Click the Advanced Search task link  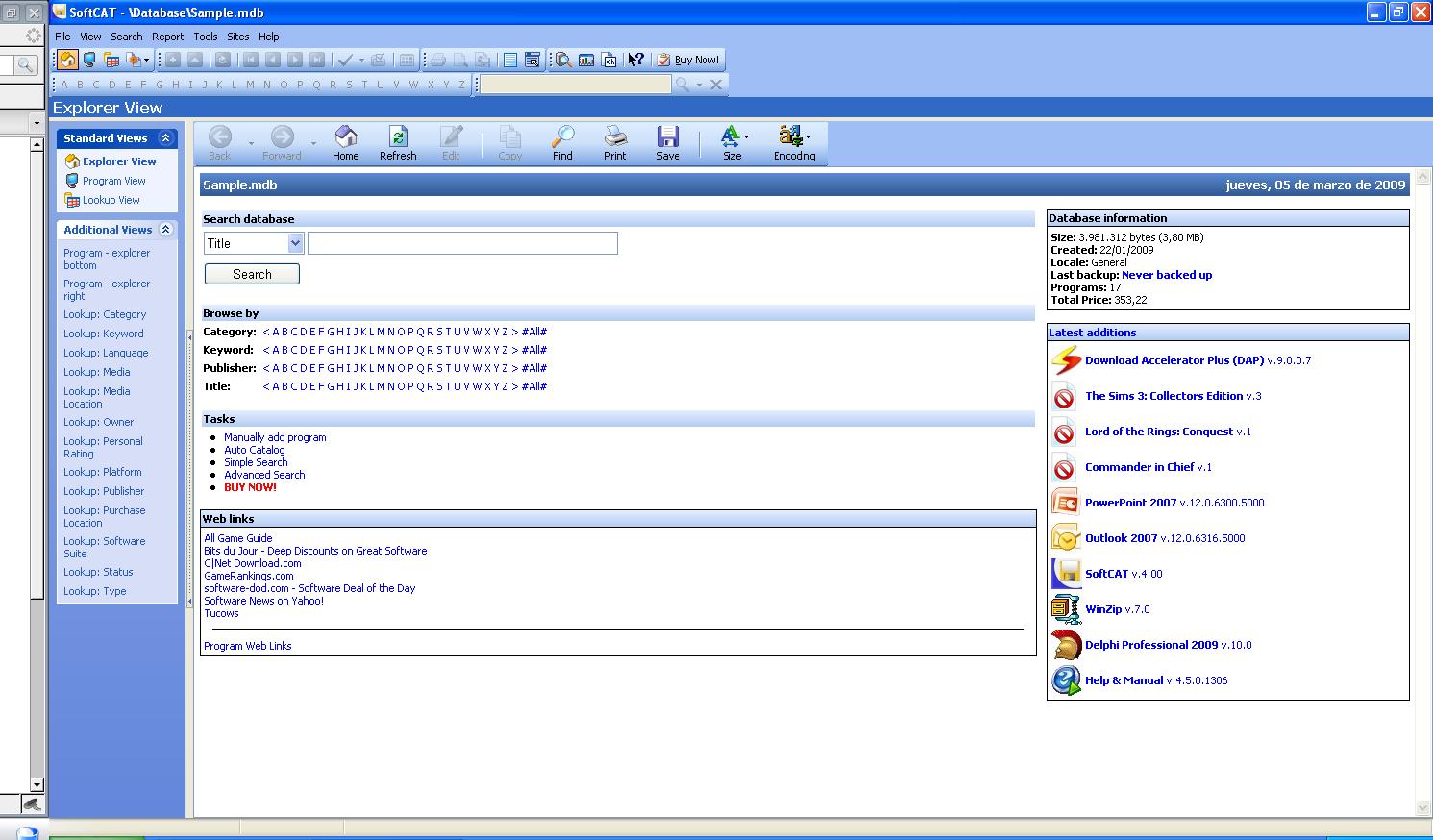pyautogui.click(x=264, y=475)
